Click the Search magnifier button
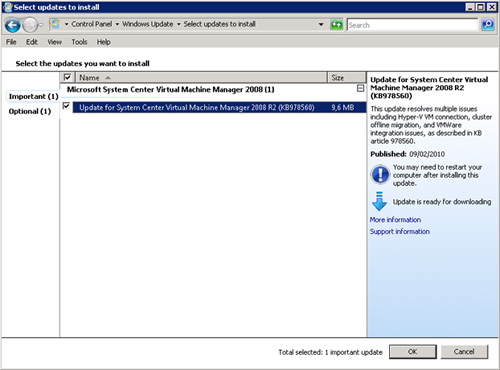The height and width of the screenshot is (370, 500). click(x=488, y=25)
